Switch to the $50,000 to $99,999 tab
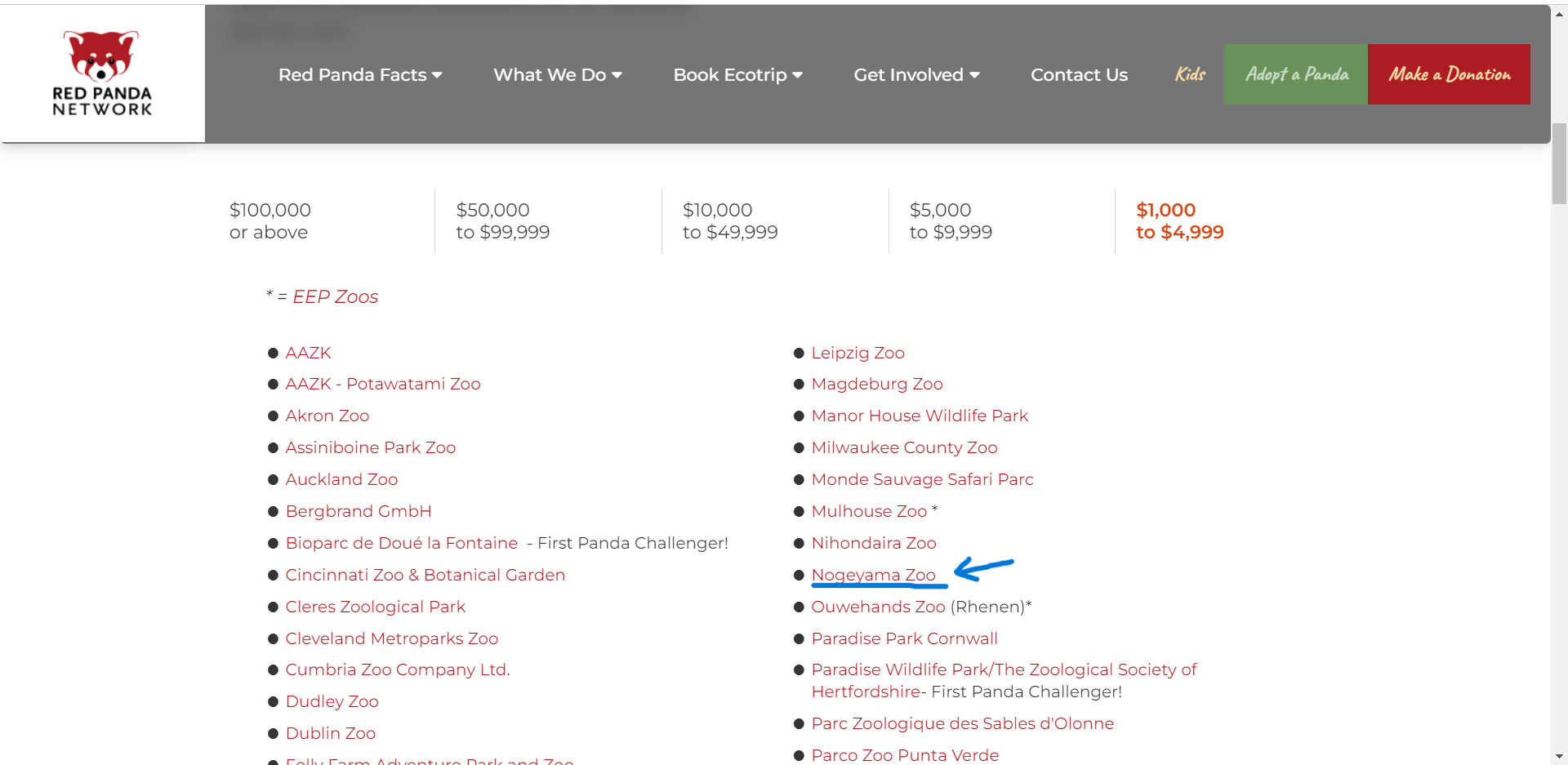Screen dimensions: 1568x765 coord(502,221)
